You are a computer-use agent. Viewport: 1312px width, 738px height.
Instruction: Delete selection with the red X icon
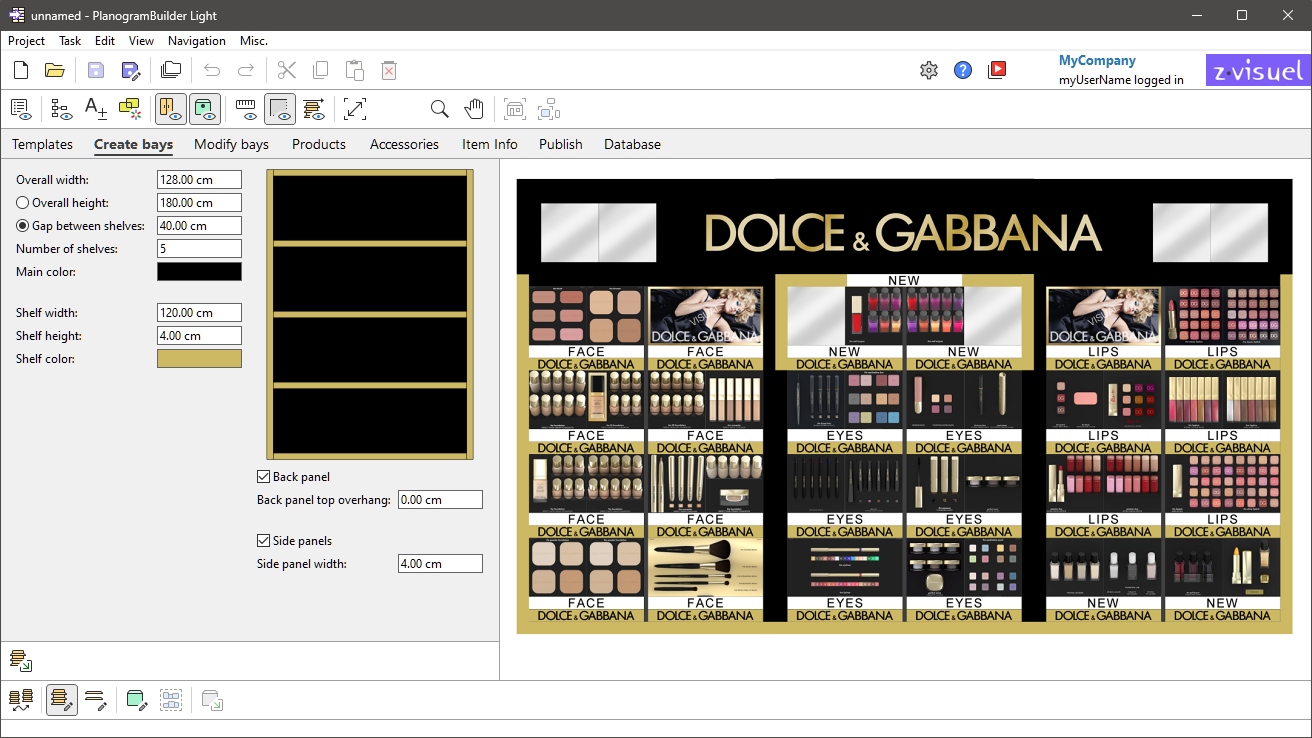pos(389,70)
